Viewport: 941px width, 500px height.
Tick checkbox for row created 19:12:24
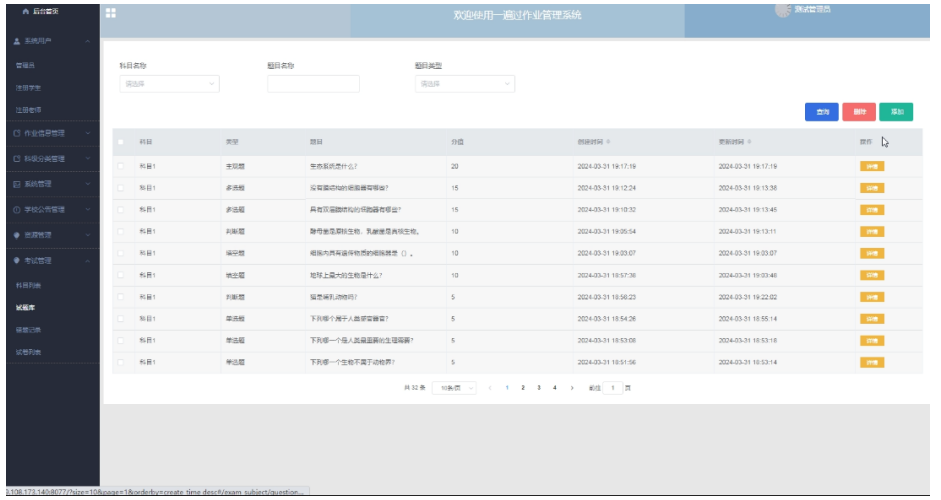pyautogui.click(x=121, y=188)
